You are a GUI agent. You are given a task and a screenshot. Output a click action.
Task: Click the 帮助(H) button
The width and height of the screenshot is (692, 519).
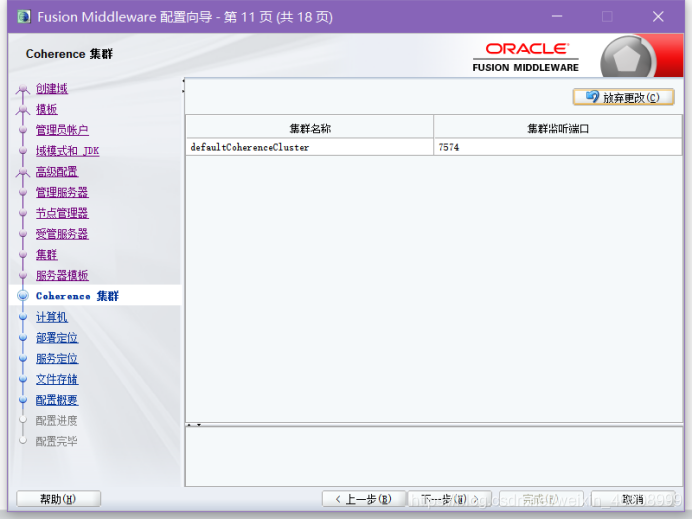pyautogui.click(x=58, y=499)
